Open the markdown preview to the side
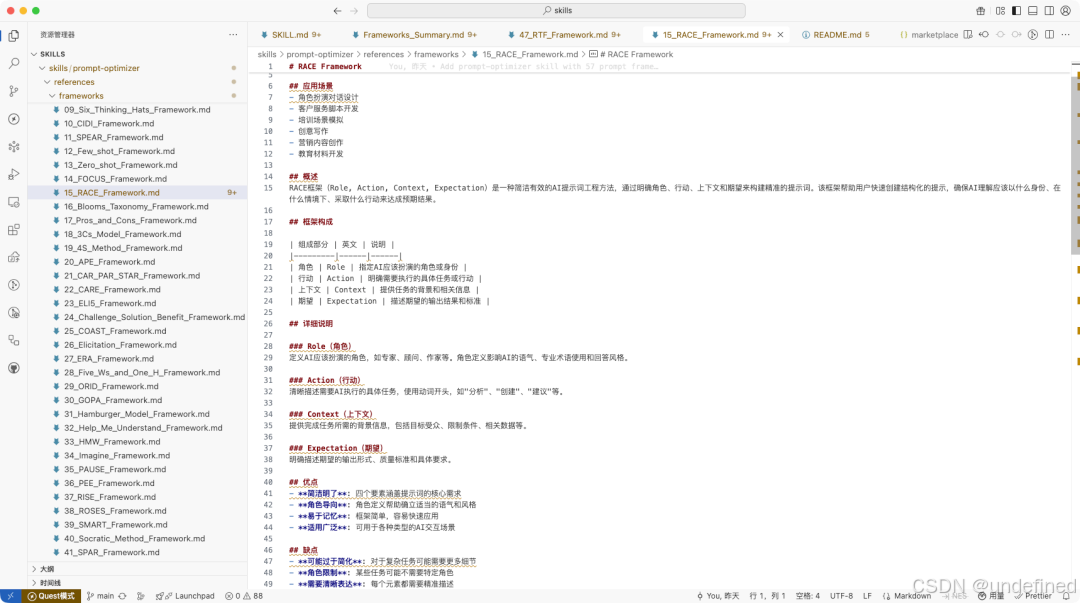Viewport: 1080px width, 603px height. pos(968,34)
